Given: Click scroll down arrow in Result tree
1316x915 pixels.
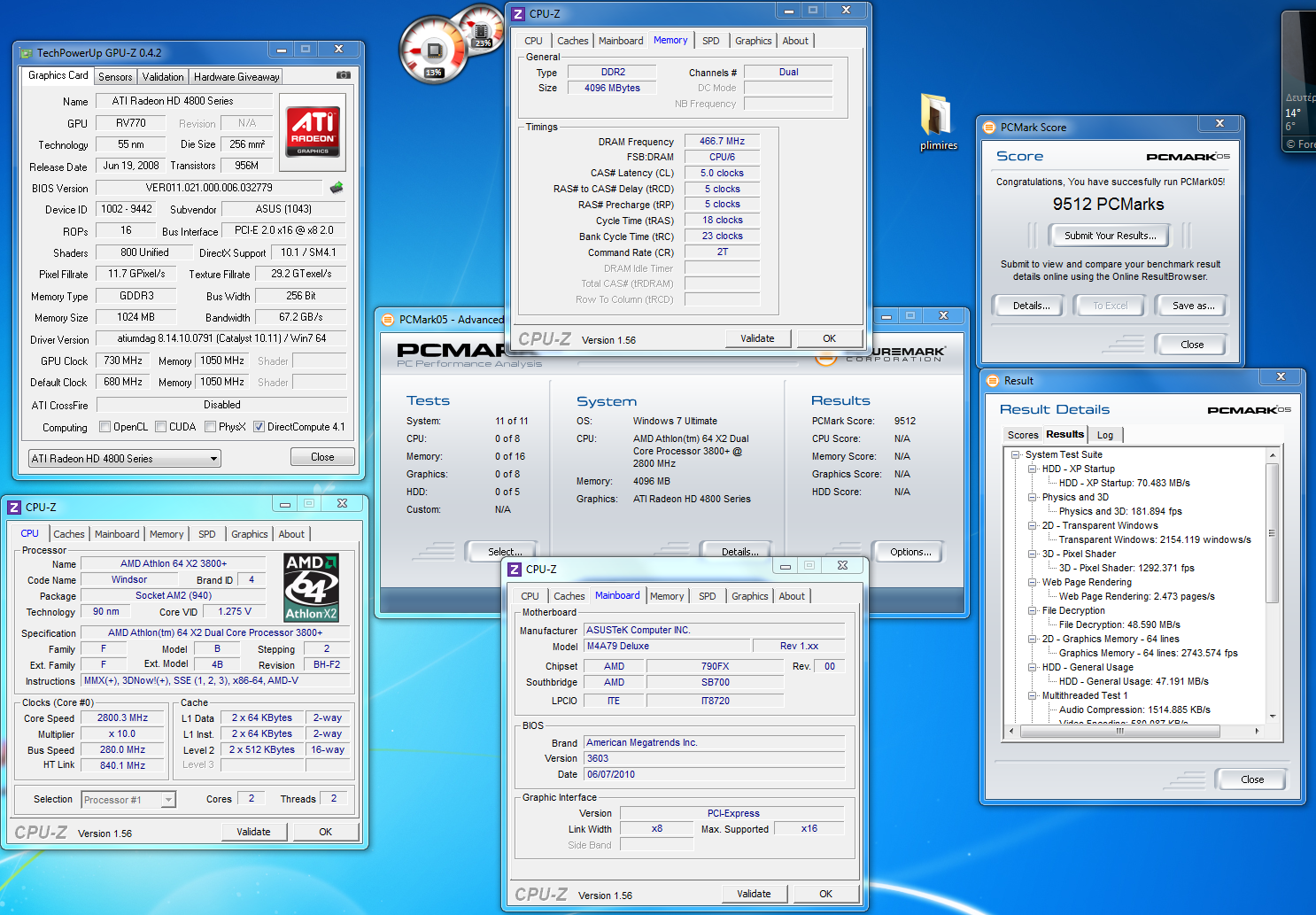Looking at the screenshot, I should [1273, 717].
